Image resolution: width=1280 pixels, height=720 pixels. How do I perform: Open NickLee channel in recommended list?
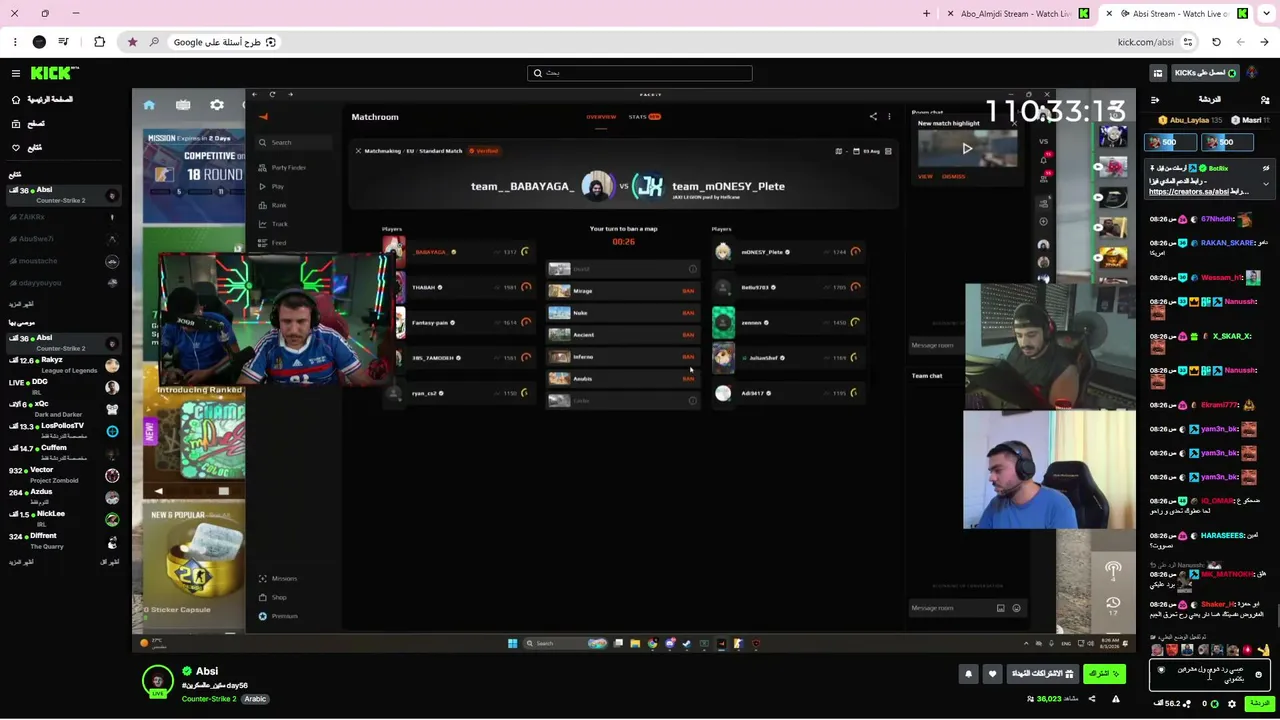(63, 519)
